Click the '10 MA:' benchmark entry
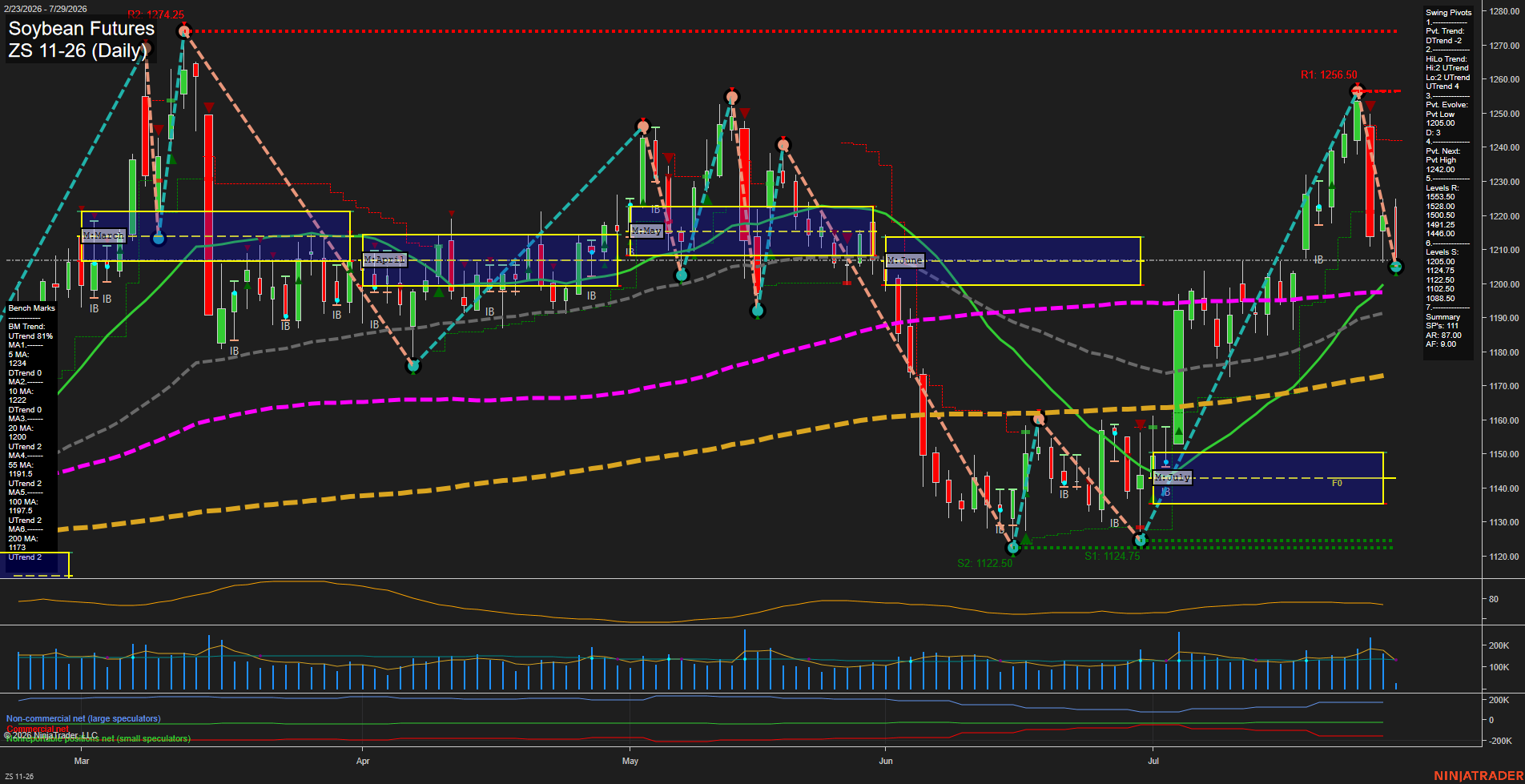 [x=21, y=391]
